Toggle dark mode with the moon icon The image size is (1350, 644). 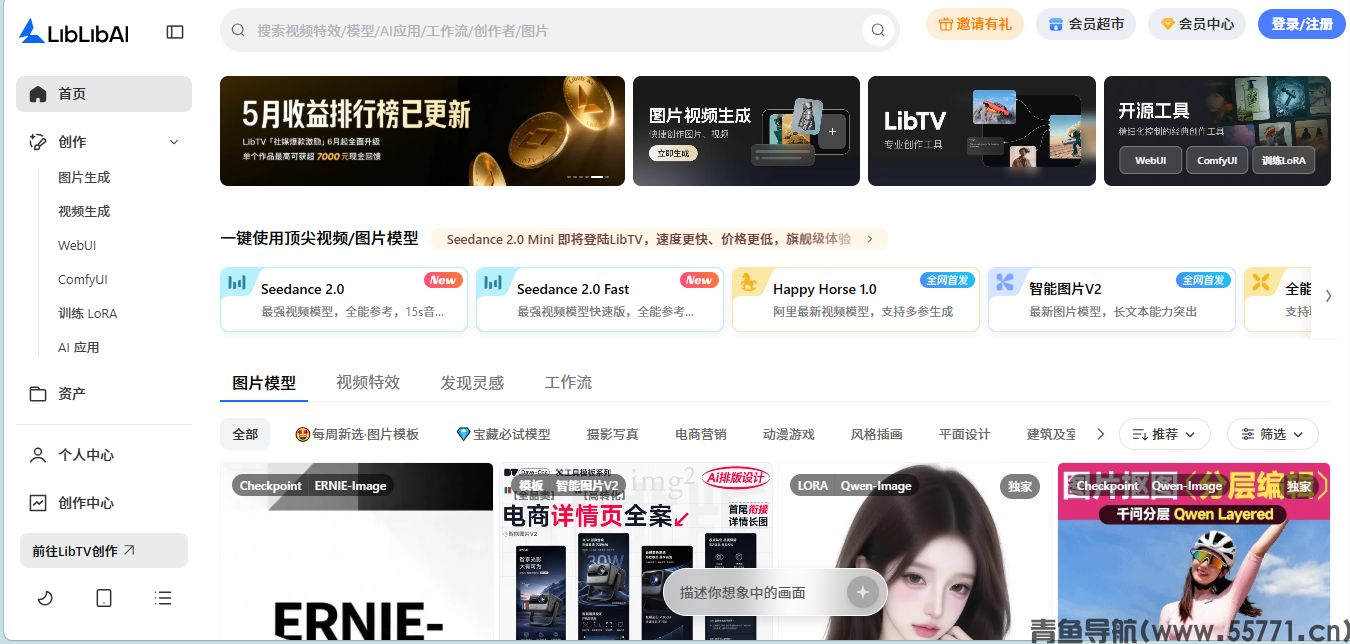(x=45, y=598)
